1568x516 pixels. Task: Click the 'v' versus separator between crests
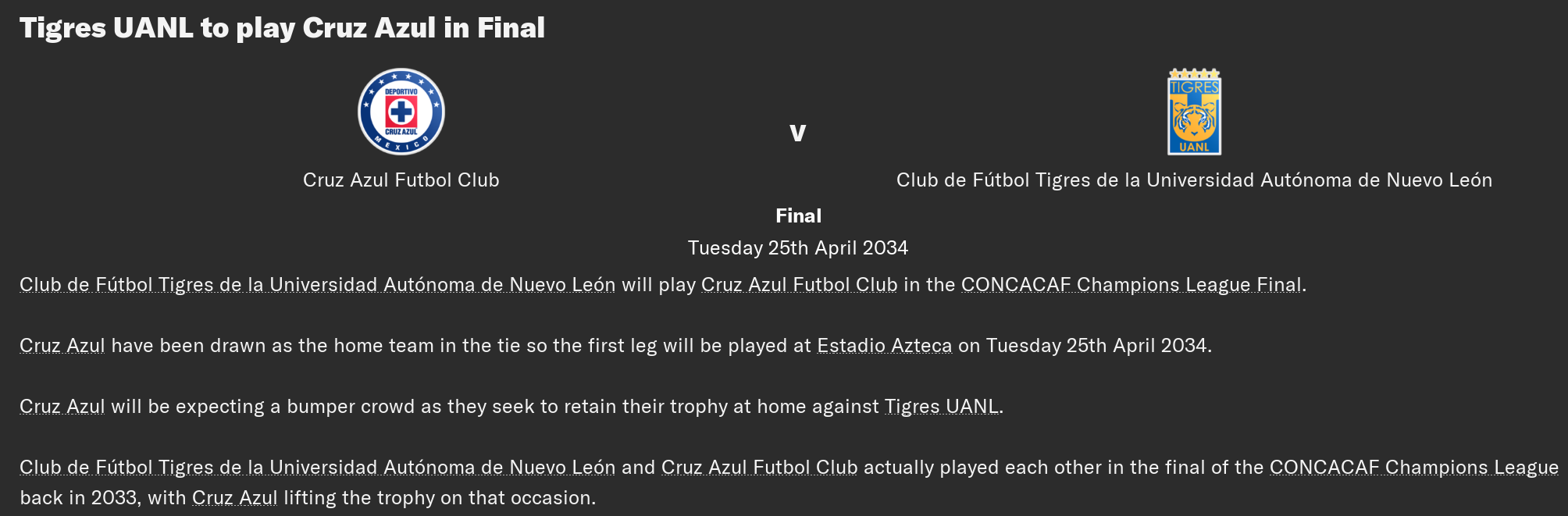click(x=797, y=133)
